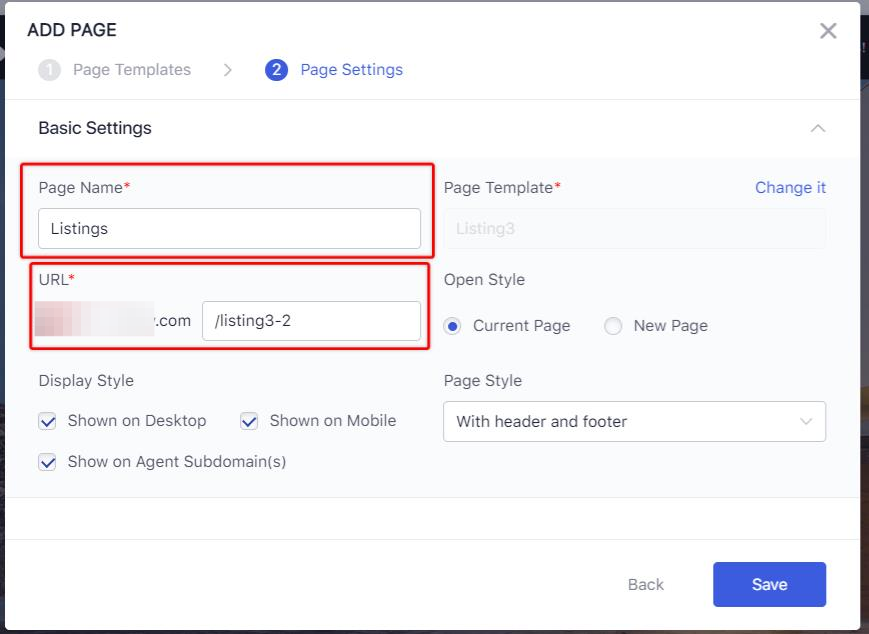Click the Page Name input field
The image size is (869, 634).
click(229, 228)
